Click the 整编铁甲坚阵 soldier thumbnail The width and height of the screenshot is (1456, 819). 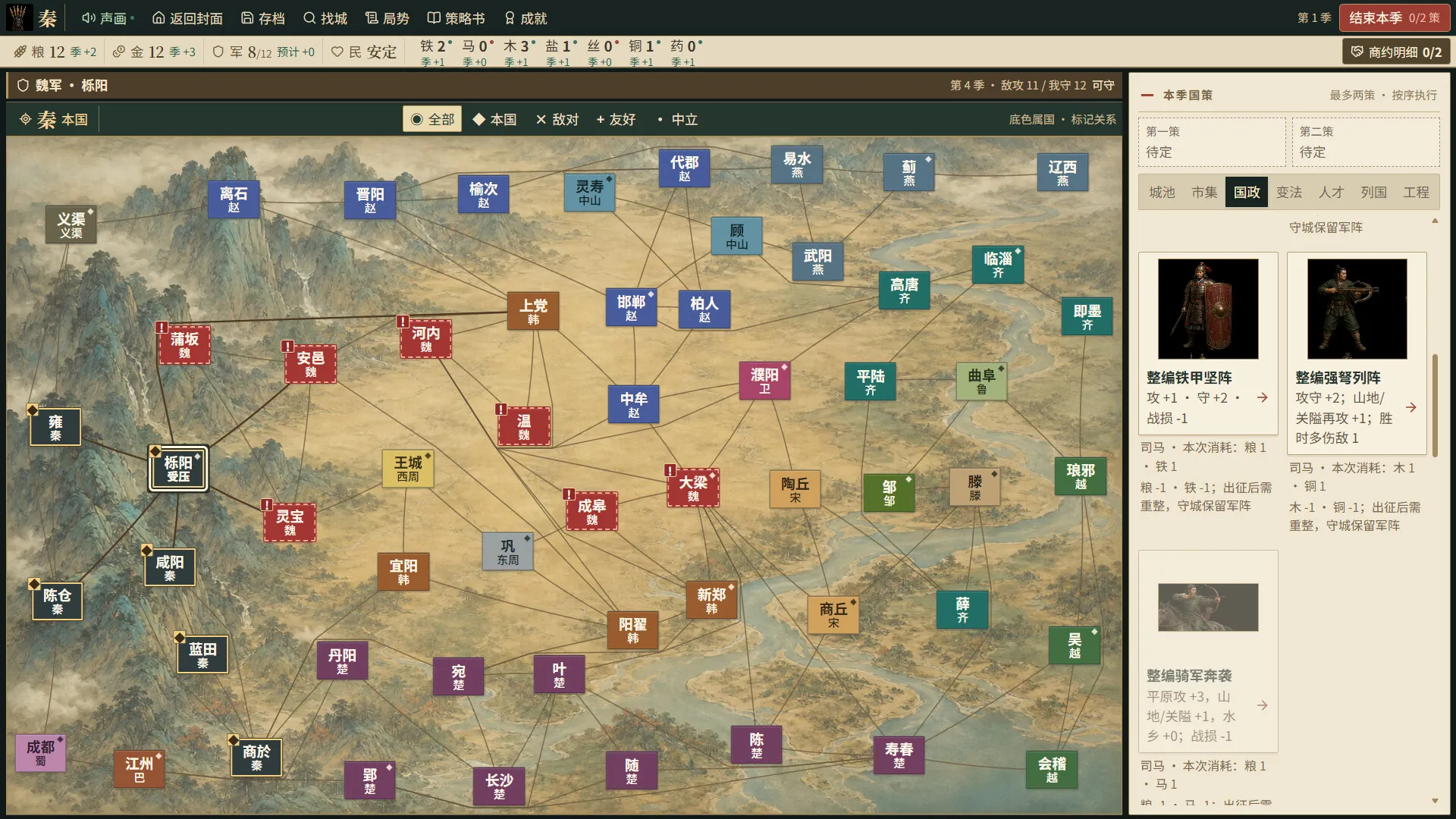point(1208,309)
